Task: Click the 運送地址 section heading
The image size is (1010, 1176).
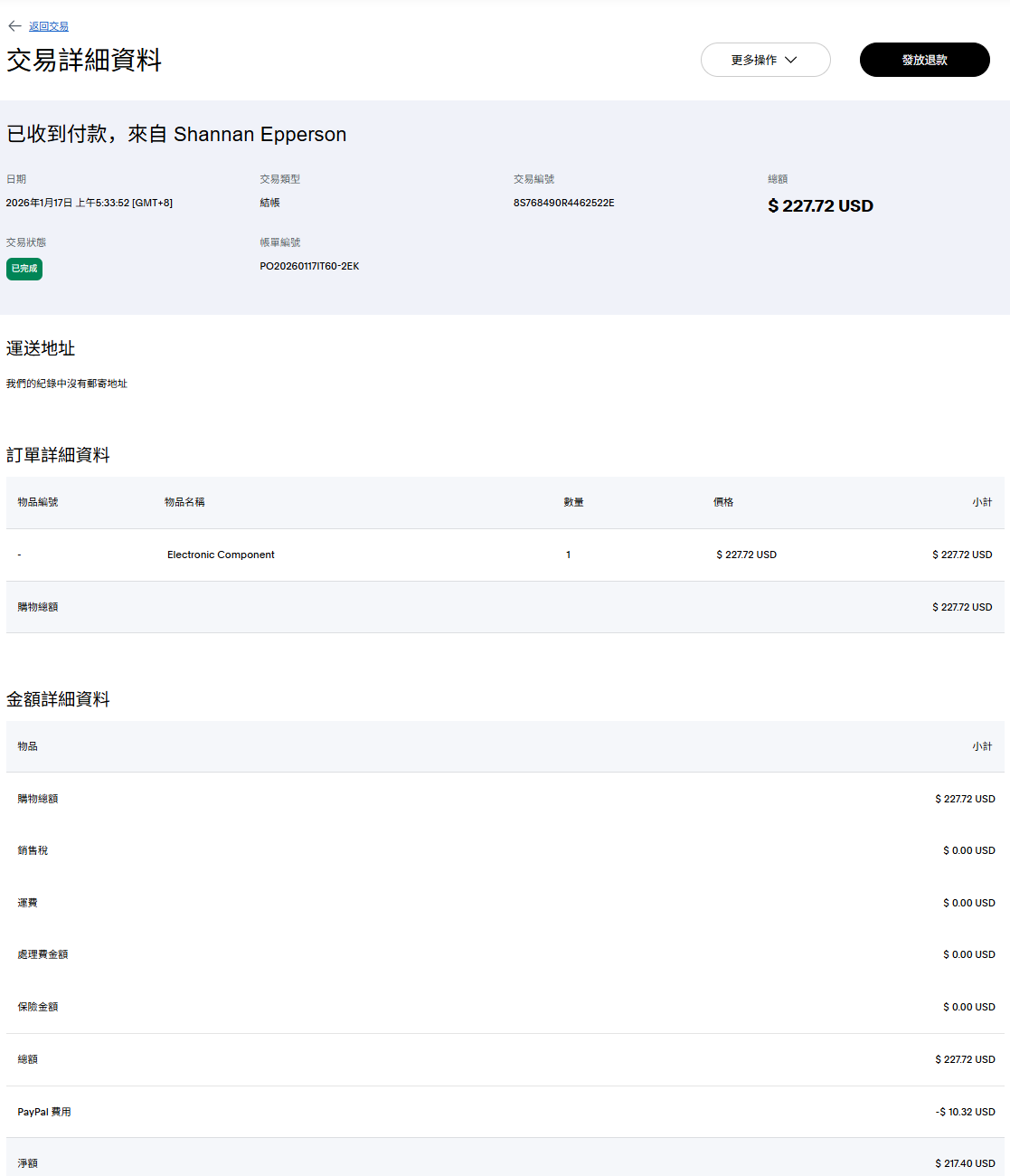Action: (x=41, y=348)
